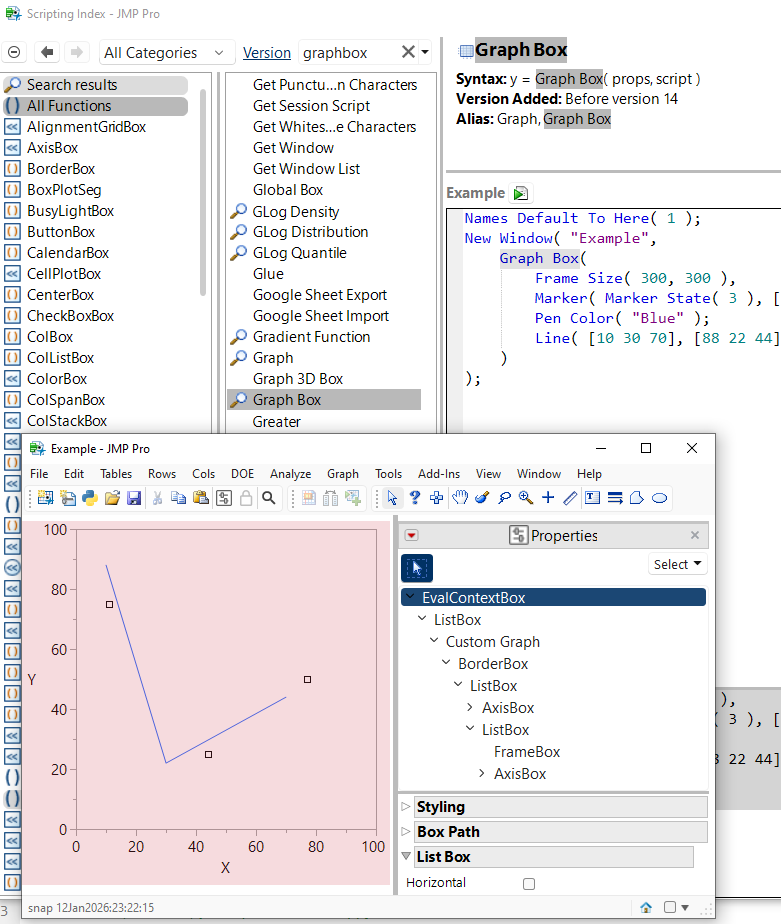Open the Select dropdown in Properties panel

click(677, 564)
